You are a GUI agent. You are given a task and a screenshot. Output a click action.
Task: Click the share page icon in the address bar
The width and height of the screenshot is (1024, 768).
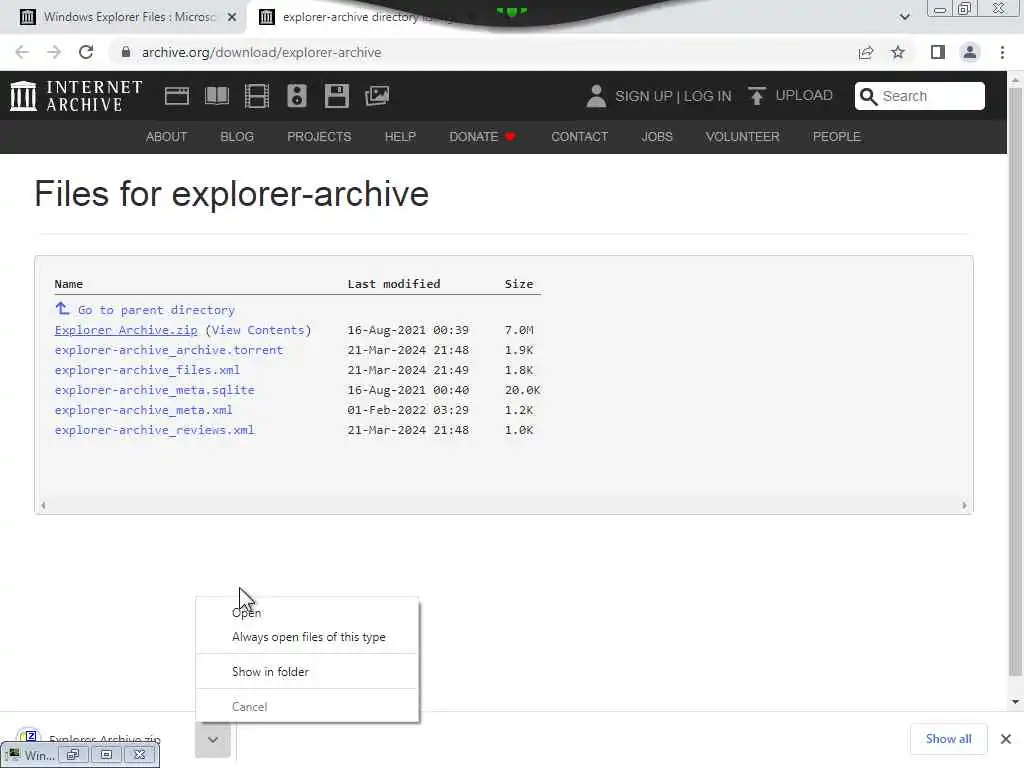tap(866, 52)
